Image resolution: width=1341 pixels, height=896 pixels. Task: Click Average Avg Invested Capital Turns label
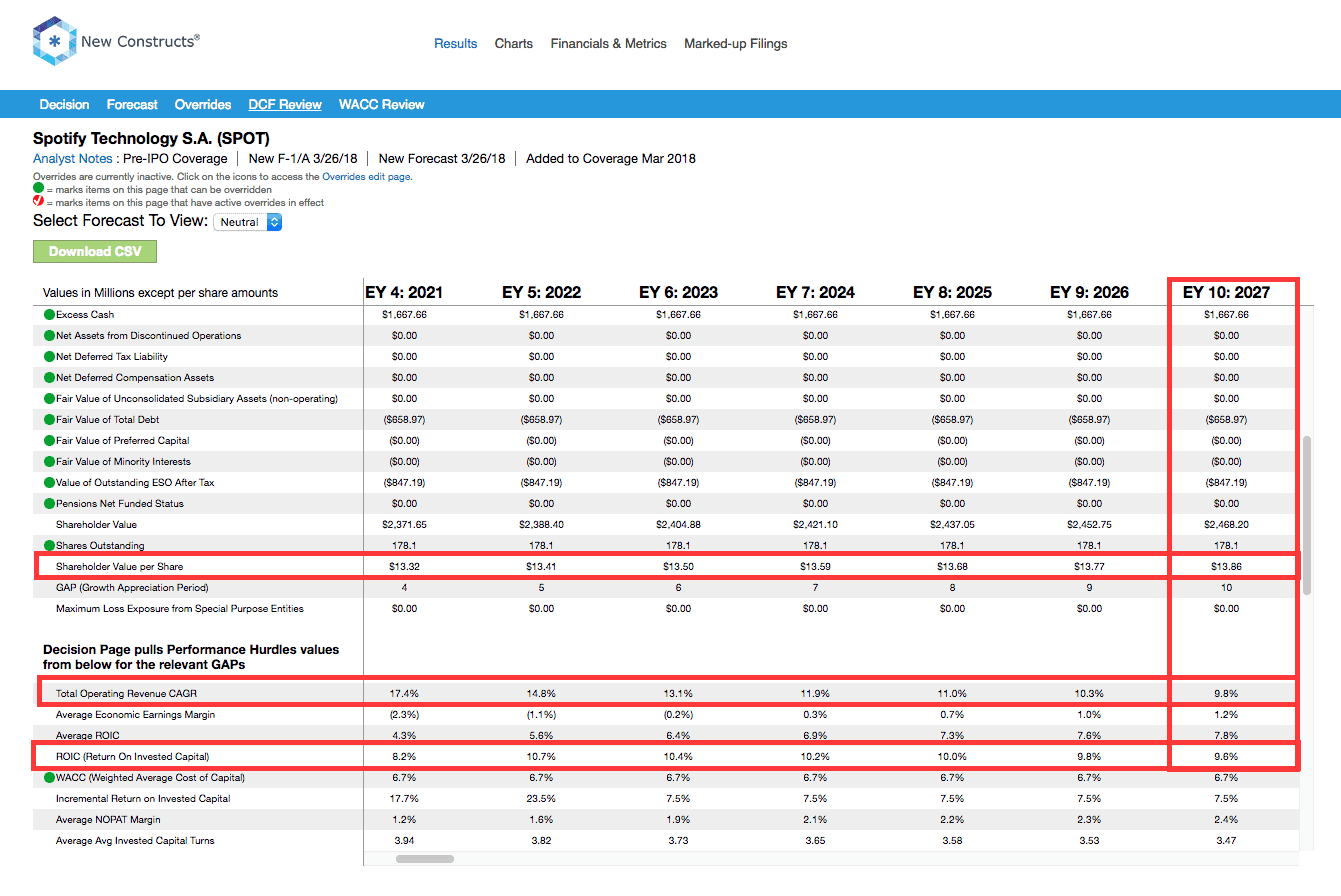click(135, 841)
